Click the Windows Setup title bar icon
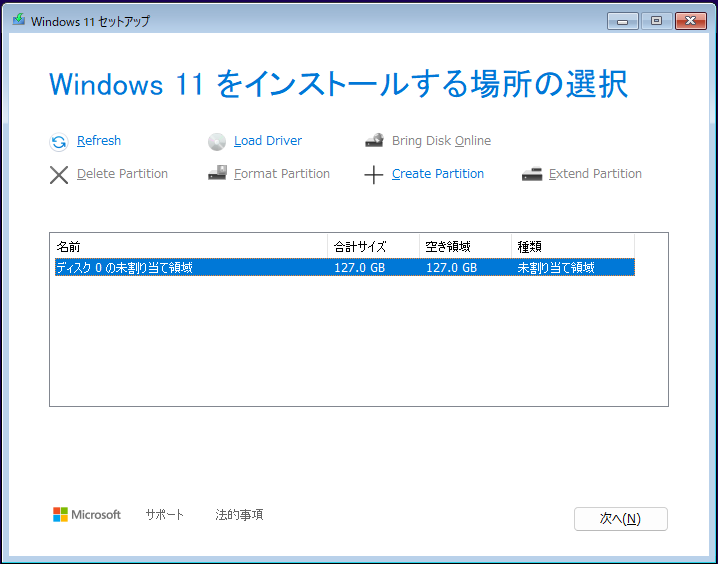This screenshot has width=718, height=564. (18, 20)
